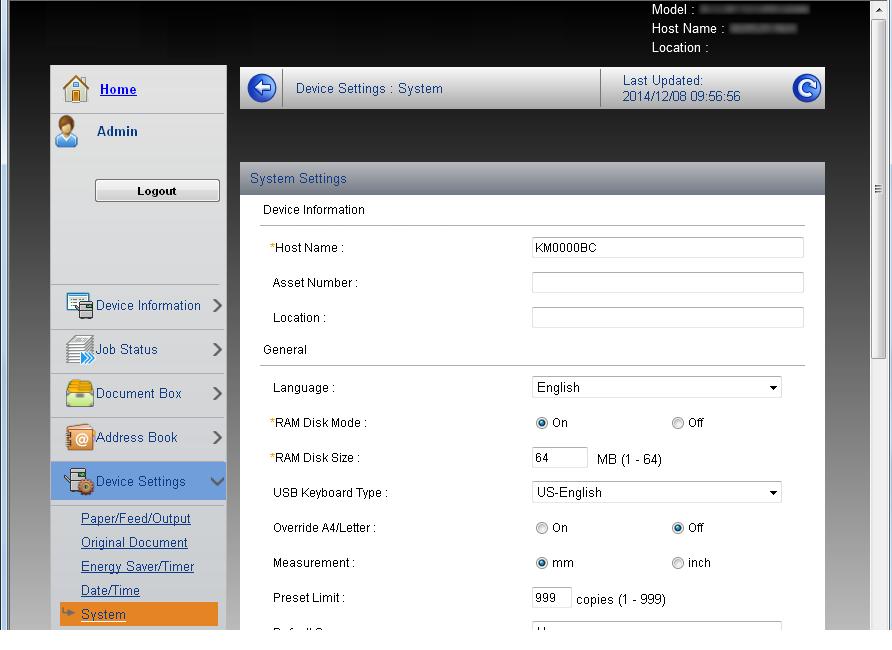The image size is (892, 650).
Task: Click the Asset Number input field
Action: [667, 283]
